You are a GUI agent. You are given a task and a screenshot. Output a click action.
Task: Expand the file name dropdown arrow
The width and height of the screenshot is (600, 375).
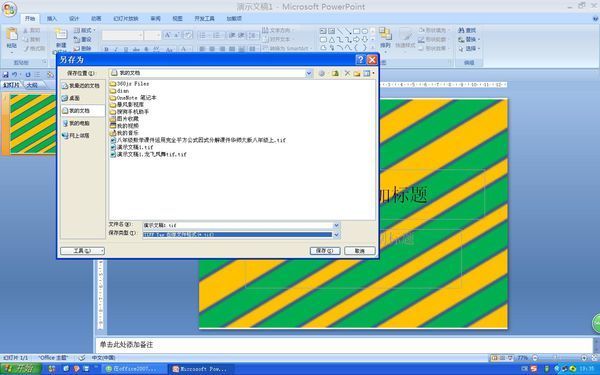click(336, 225)
